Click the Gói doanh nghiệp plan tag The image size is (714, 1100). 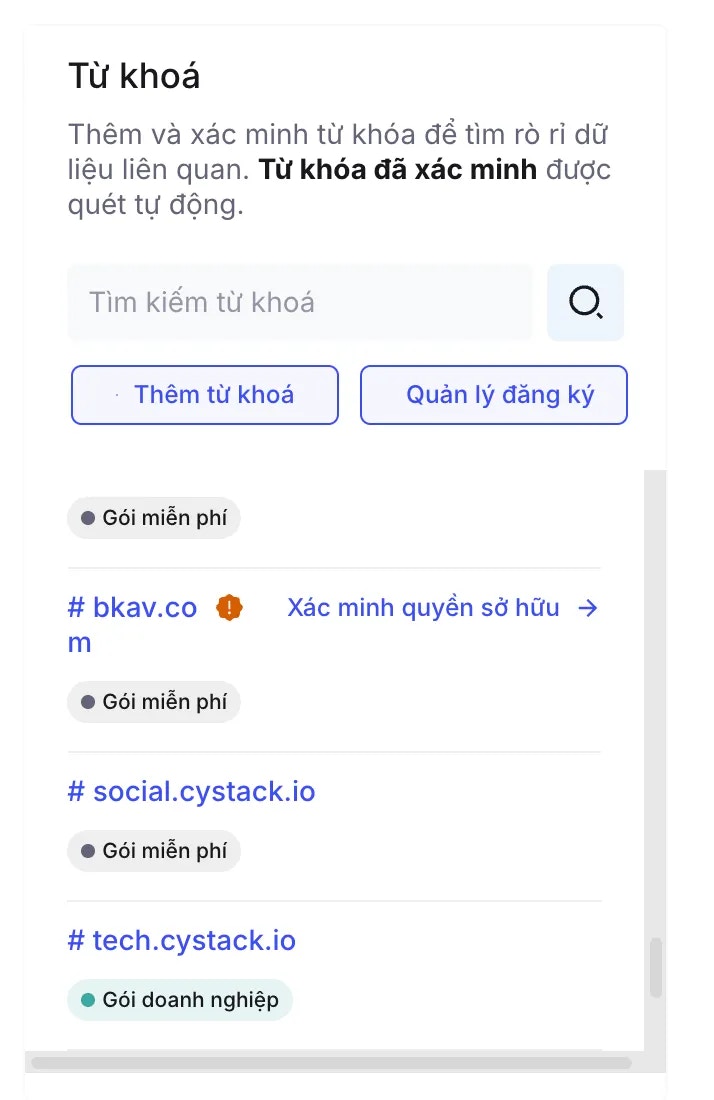179,1000
